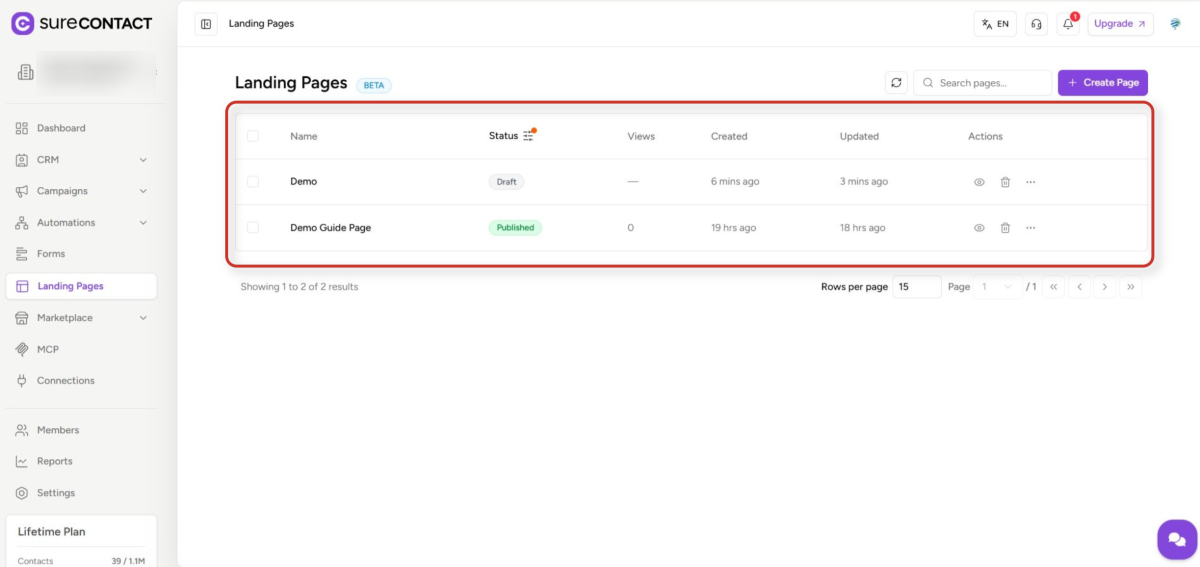Click the Created column header
Screen dimensions: 1200x567
729,136
